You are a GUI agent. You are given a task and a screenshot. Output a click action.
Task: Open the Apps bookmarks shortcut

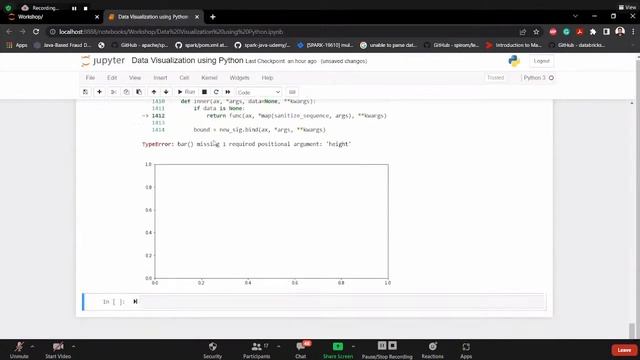(17, 45)
